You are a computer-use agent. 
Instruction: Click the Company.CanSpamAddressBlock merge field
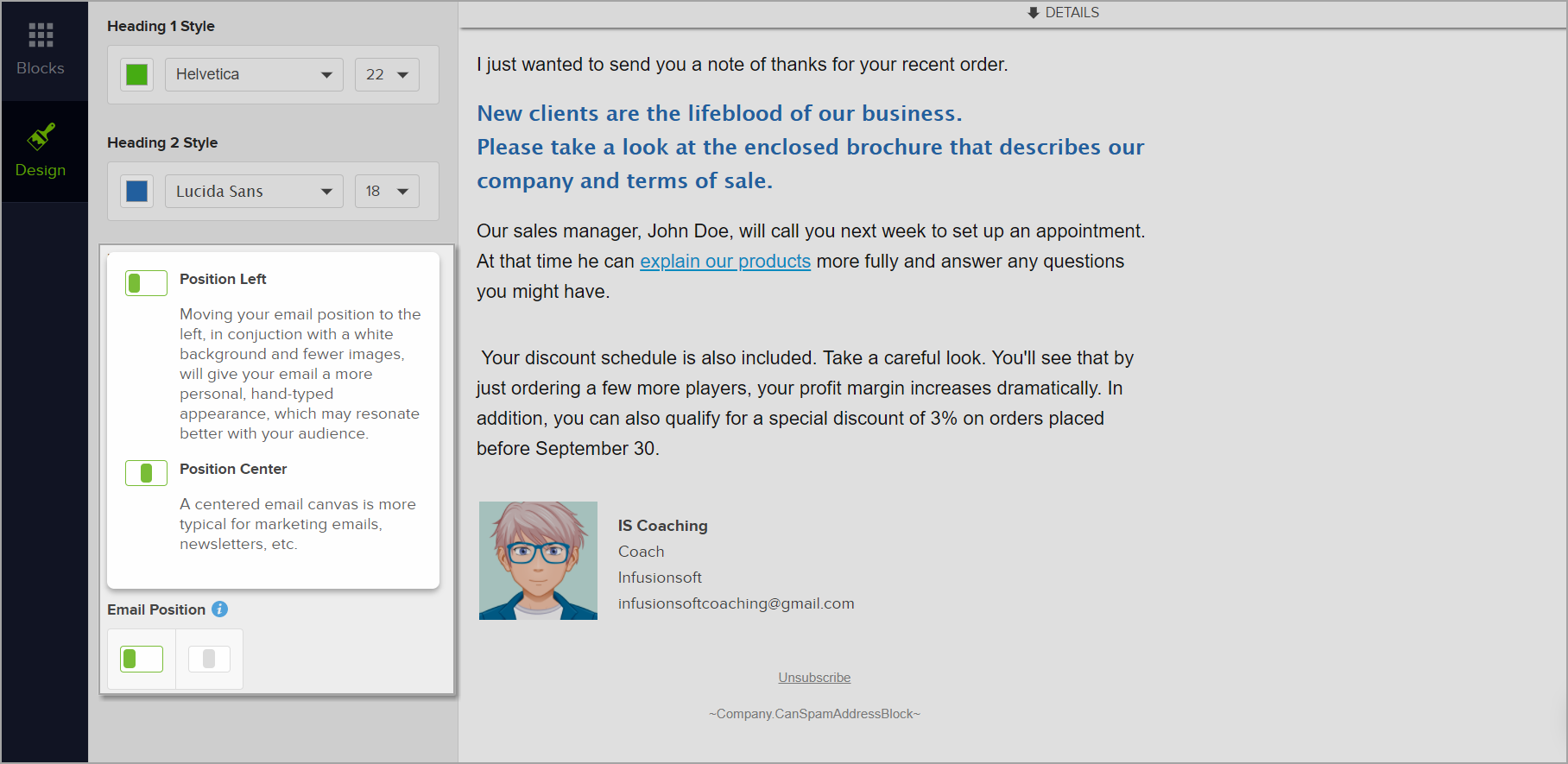pos(814,714)
